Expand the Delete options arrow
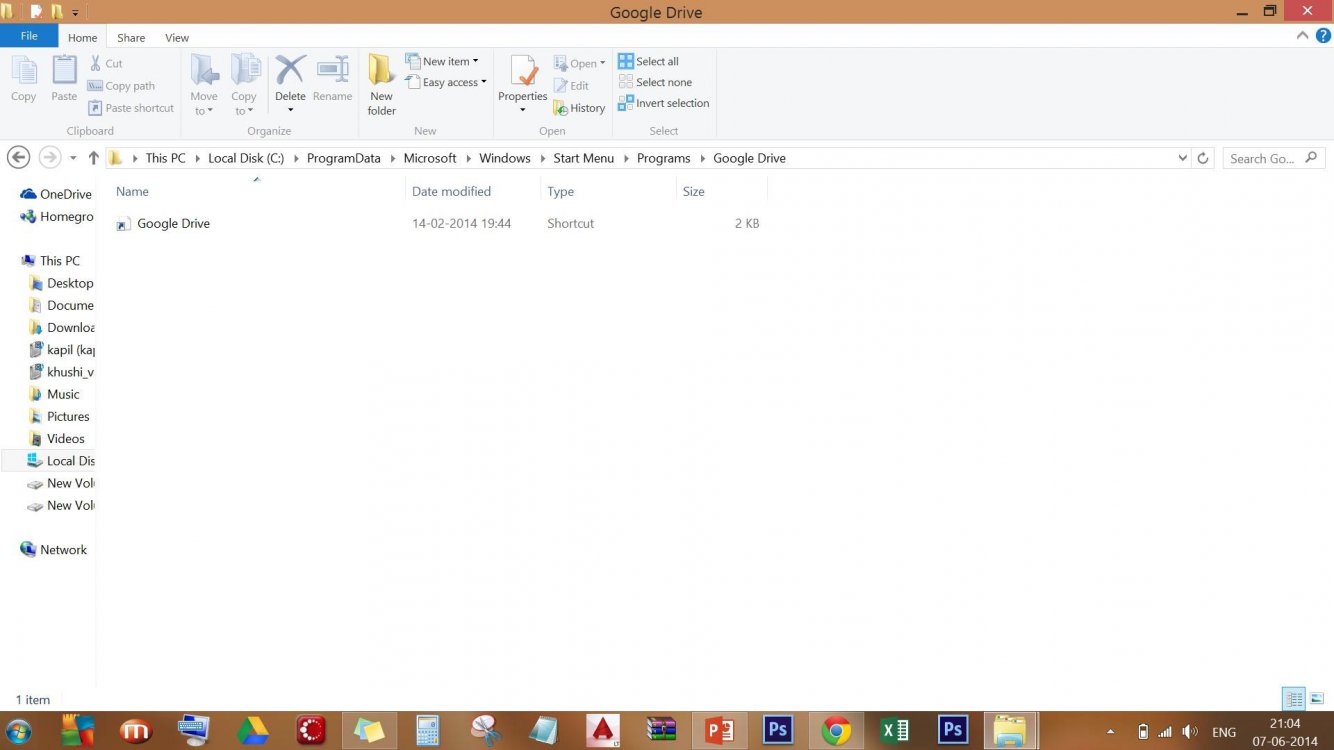 click(x=290, y=110)
